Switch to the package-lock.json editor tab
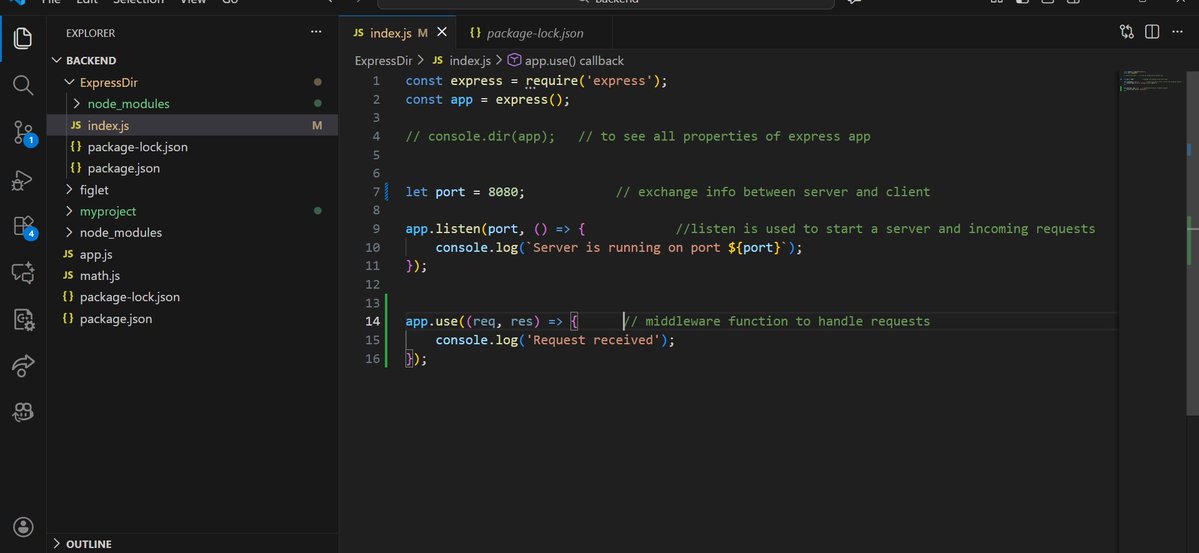 click(x=534, y=33)
